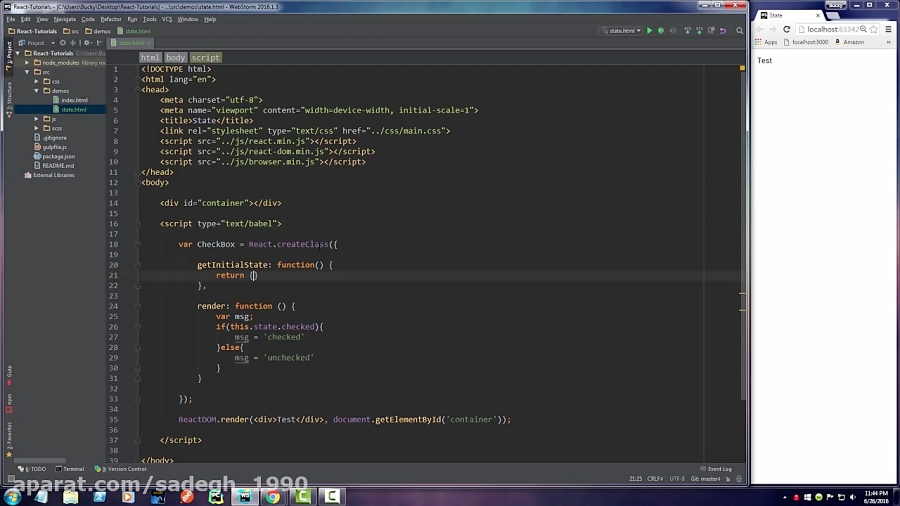Screen dimensions: 900x506
Task: Open the Terminal tool window button
Action: [x=70, y=469]
